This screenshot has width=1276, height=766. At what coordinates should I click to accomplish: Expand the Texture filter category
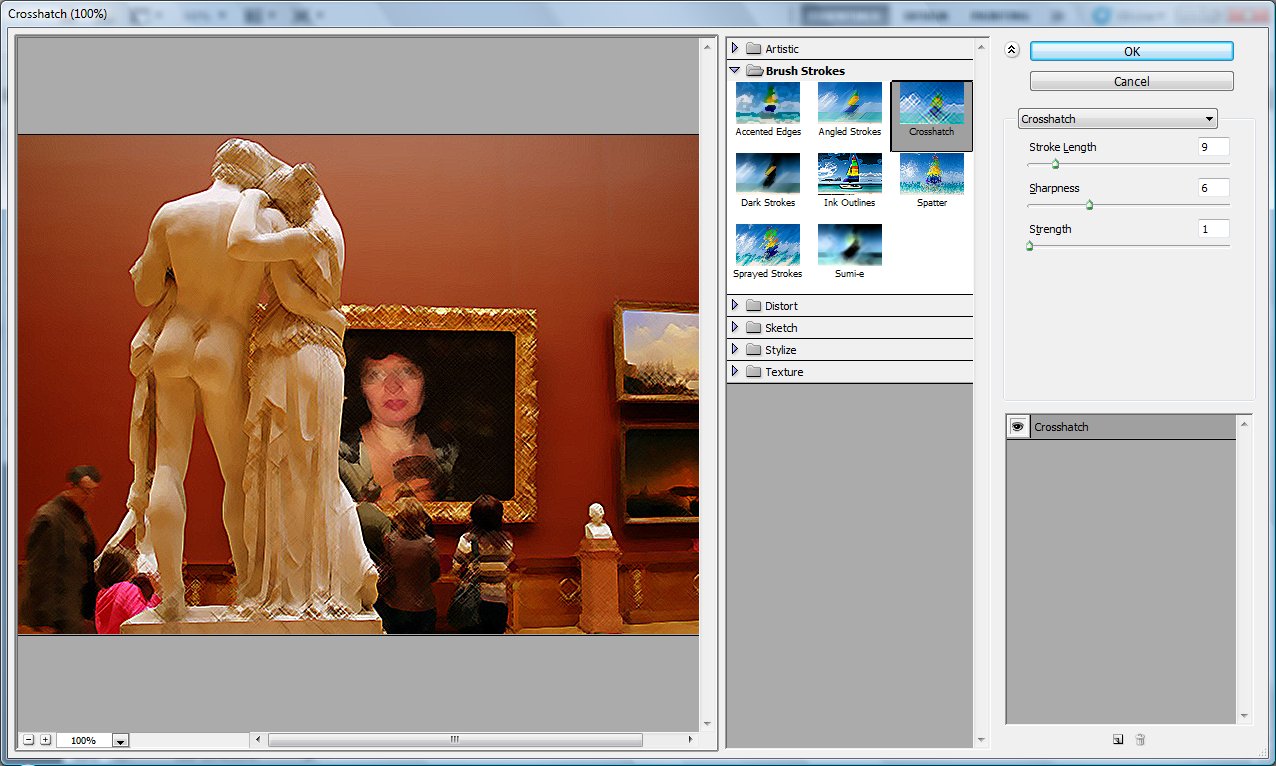tap(735, 371)
